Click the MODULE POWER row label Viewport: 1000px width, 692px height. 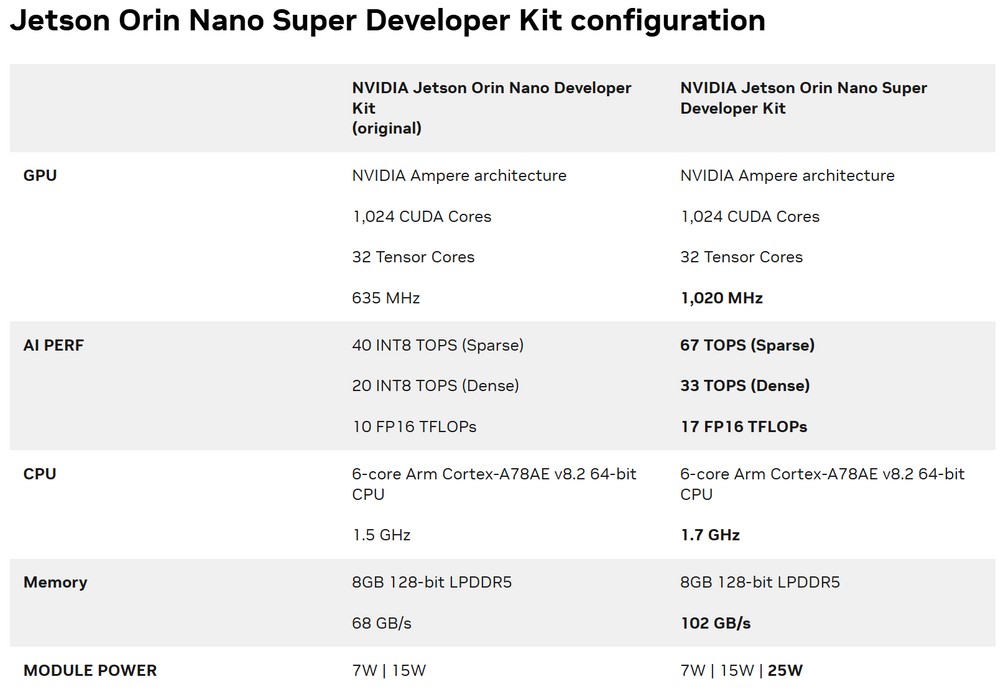pos(90,670)
